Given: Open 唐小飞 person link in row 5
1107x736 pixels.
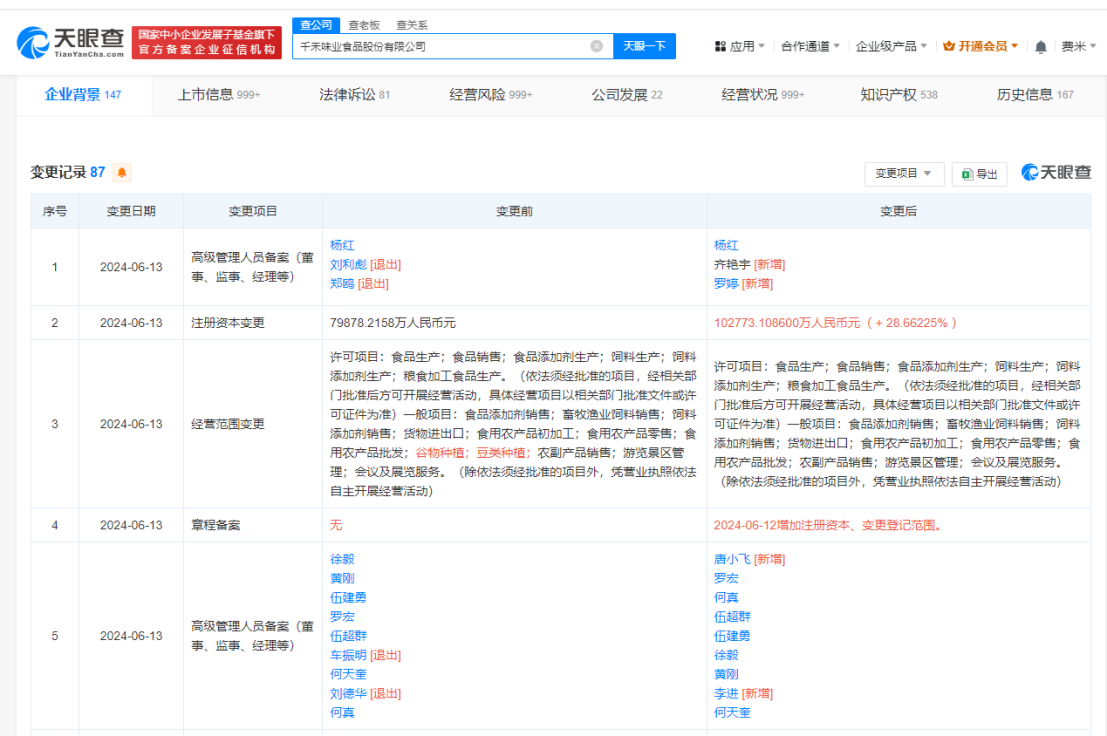Looking at the screenshot, I should click(731, 559).
